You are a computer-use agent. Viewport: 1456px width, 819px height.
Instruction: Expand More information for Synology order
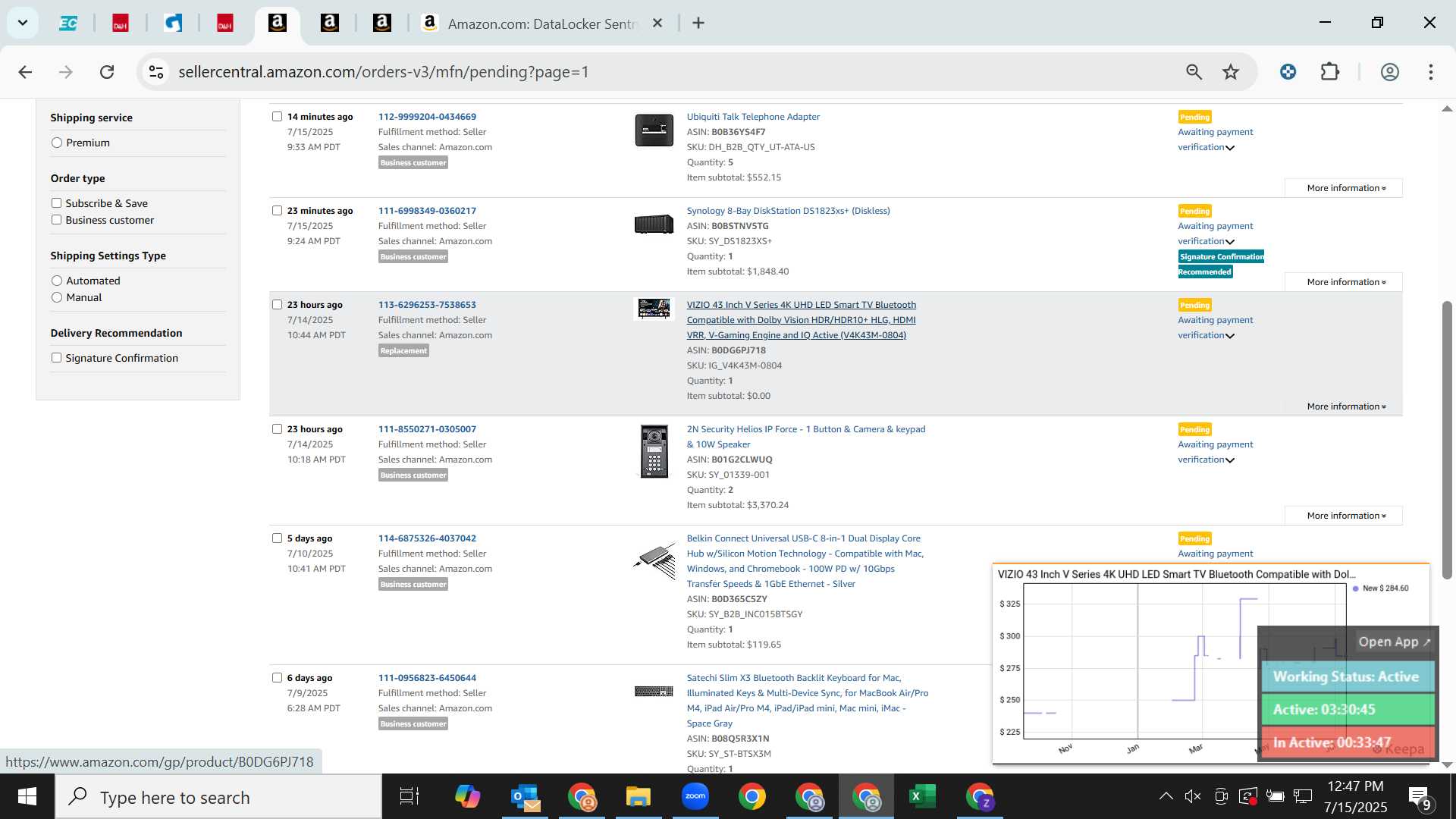pyautogui.click(x=1345, y=282)
